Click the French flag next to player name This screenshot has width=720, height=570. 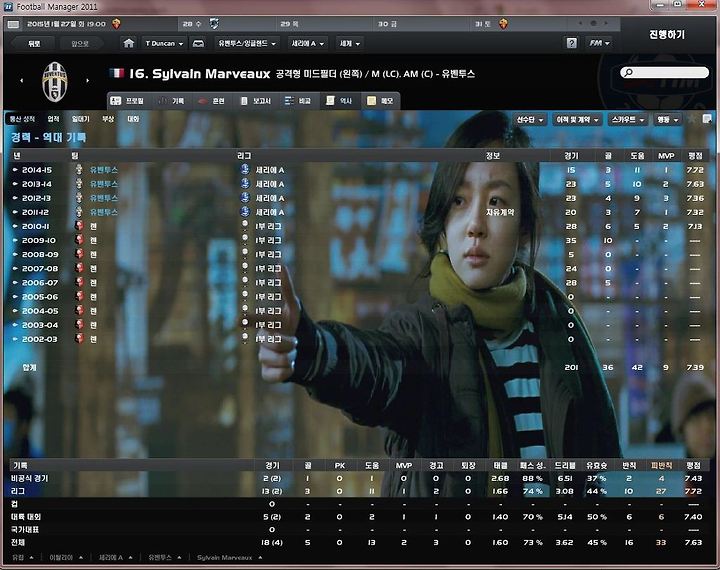coord(117,73)
